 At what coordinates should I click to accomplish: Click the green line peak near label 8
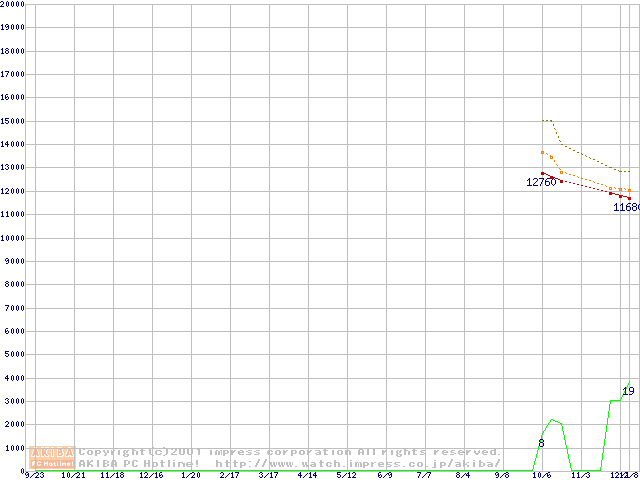pyautogui.click(x=552, y=420)
